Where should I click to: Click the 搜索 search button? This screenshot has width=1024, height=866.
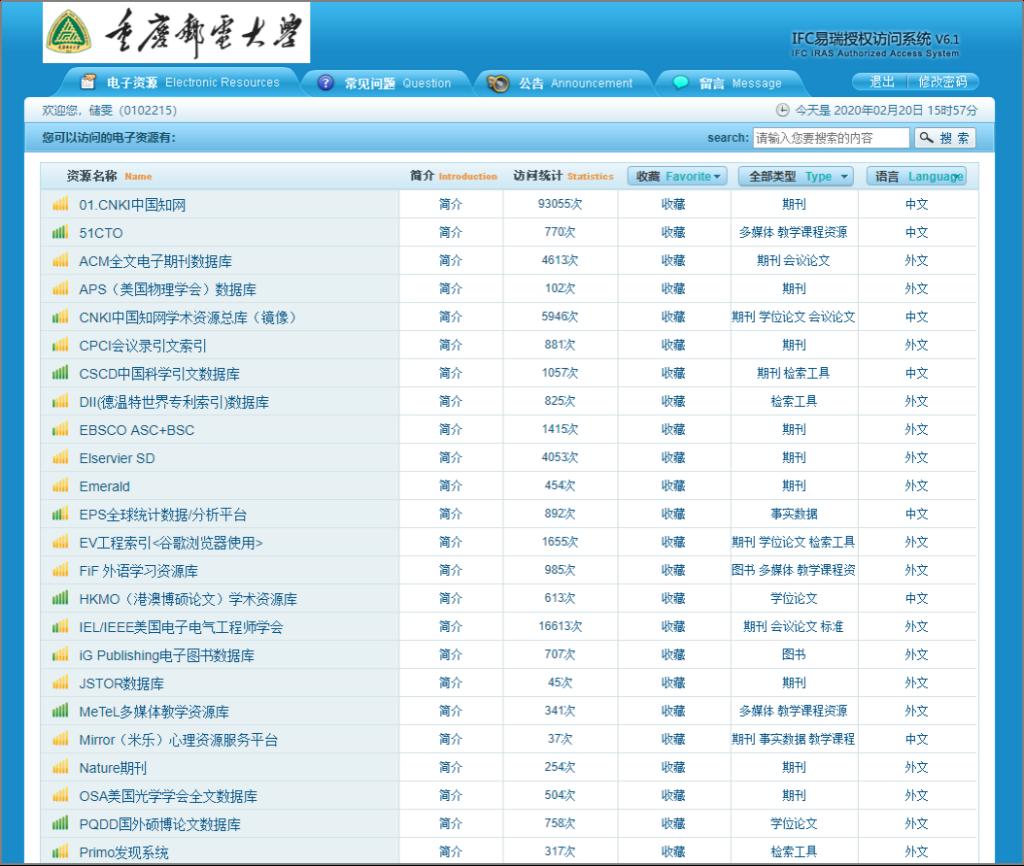(945, 138)
